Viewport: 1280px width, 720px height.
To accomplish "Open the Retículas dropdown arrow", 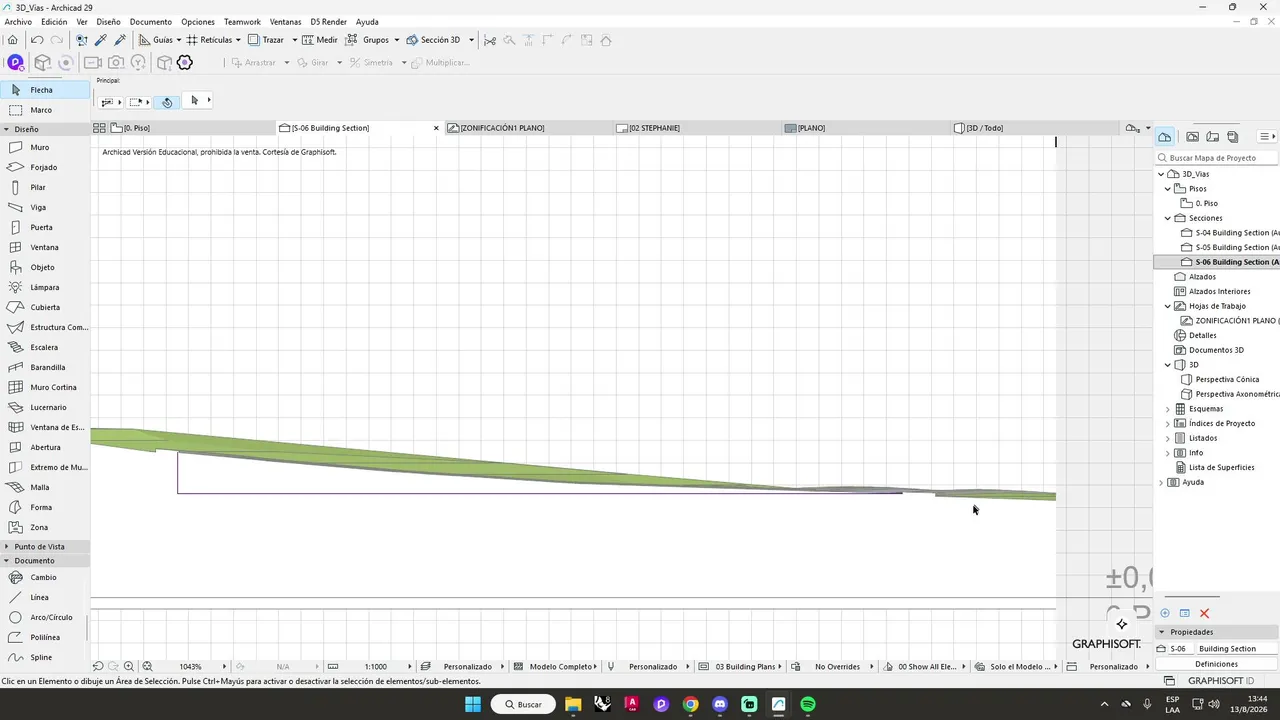I will click(238, 40).
